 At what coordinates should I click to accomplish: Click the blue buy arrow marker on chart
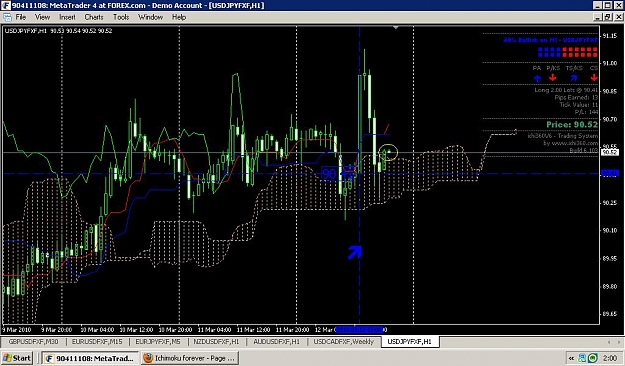pyautogui.click(x=354, y=252)
